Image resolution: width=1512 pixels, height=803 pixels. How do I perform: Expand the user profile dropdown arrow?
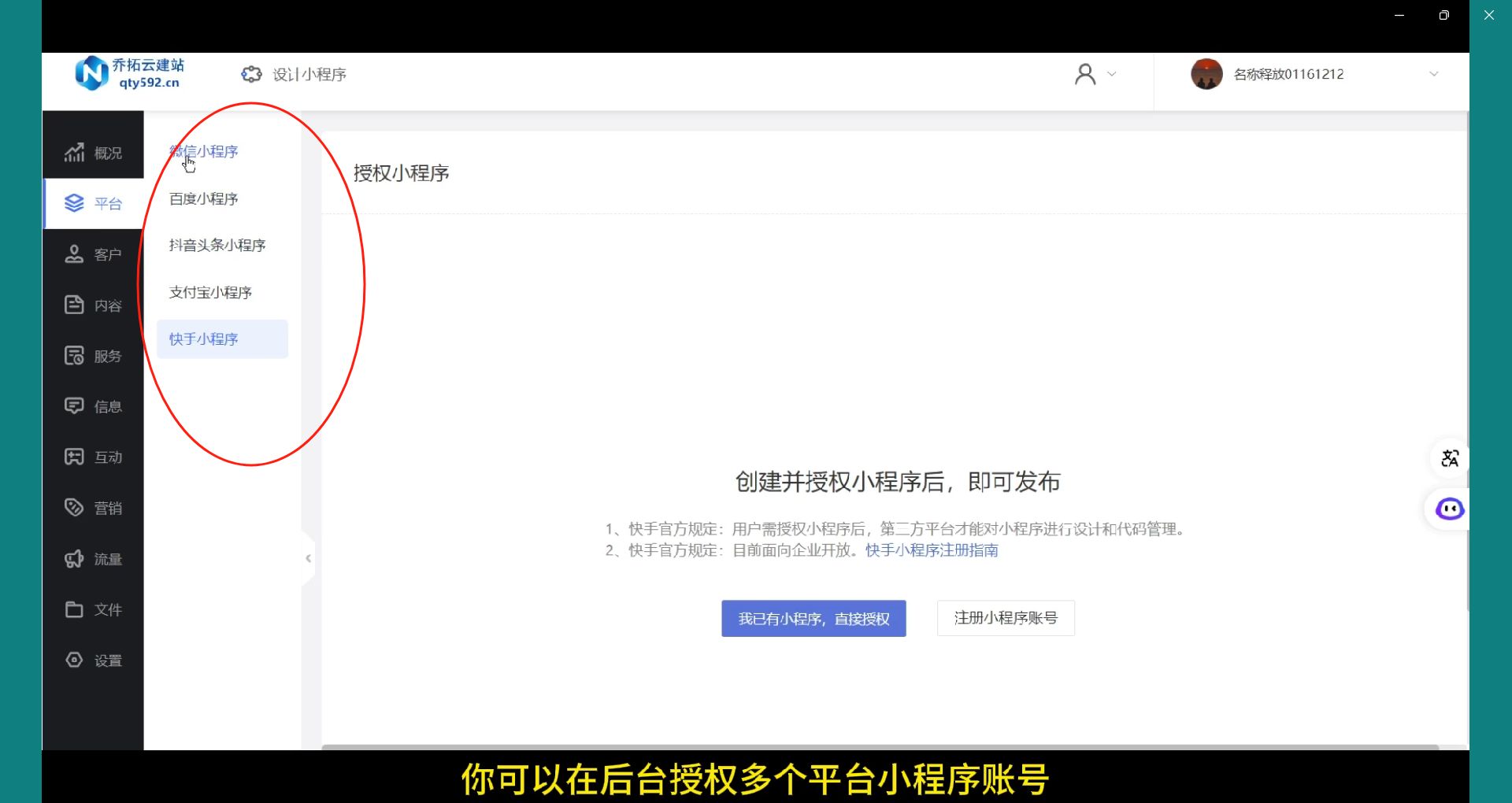coord(1112,74)
